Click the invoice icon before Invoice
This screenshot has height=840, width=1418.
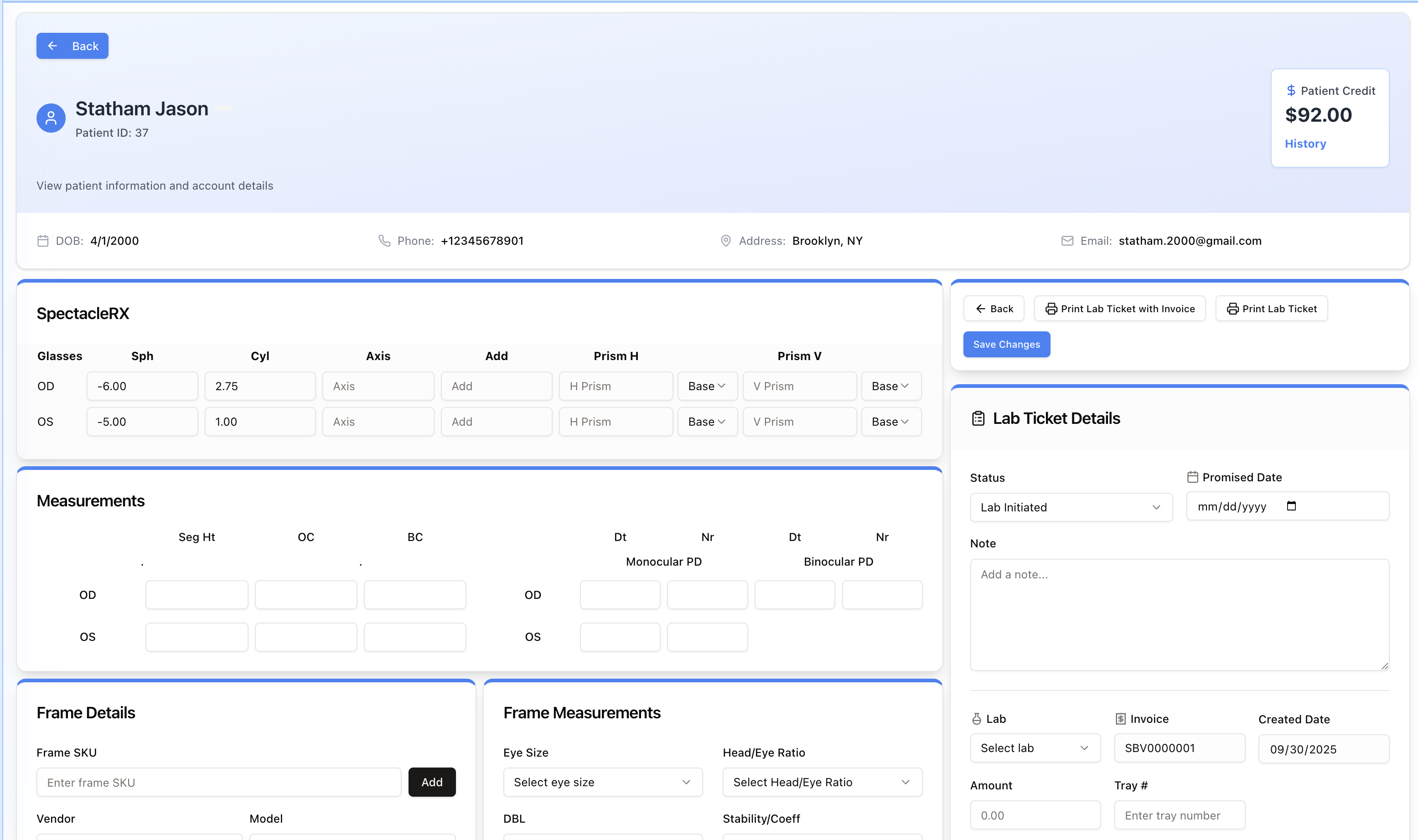pyautogui.click(x=1120, y=718)
